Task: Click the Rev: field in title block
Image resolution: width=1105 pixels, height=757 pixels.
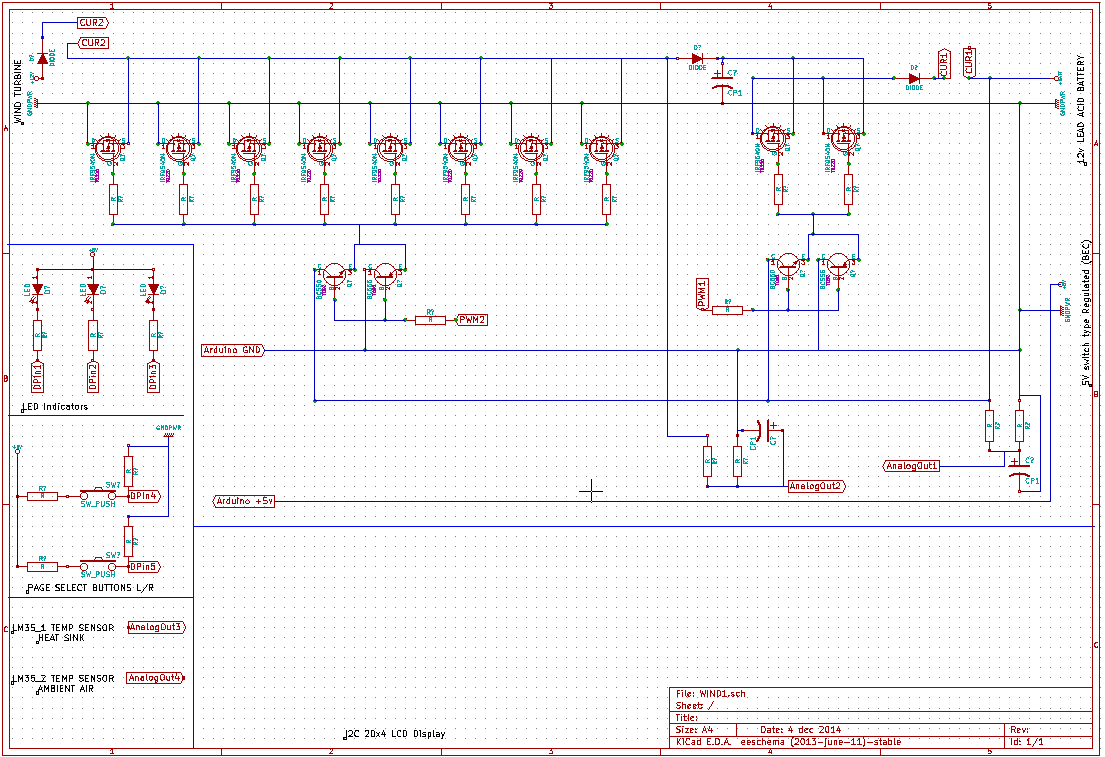Action: coord(1020,730)
